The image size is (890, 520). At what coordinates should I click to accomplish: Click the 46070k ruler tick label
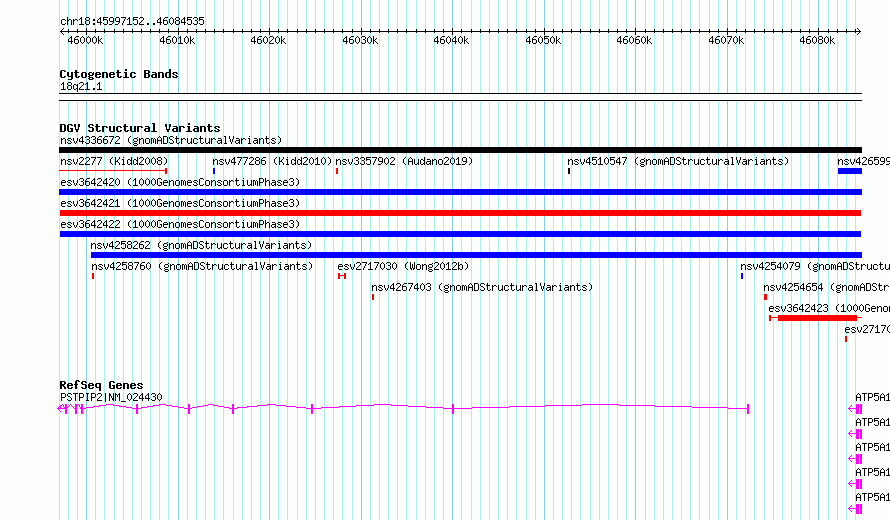click(x=726, y=40)
